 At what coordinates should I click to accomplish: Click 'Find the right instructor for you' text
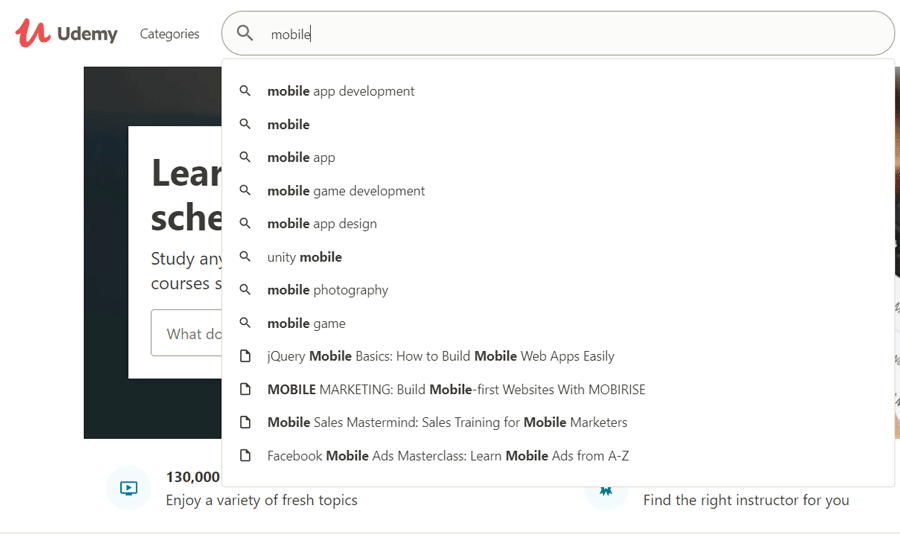click(746, 500)
